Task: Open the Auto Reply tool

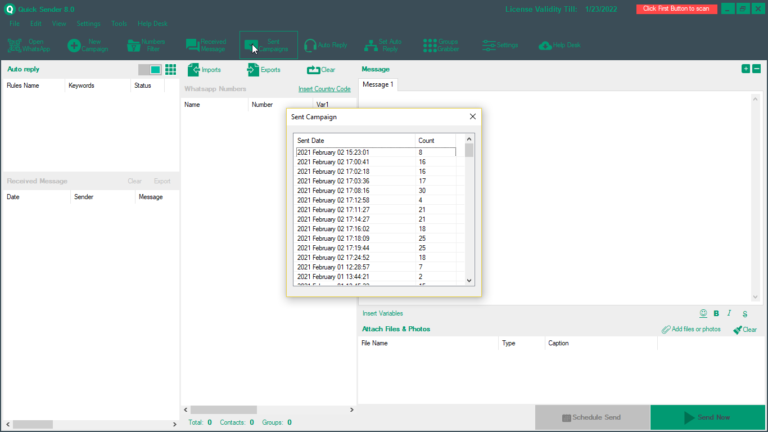Action: [x=326, y=45]
